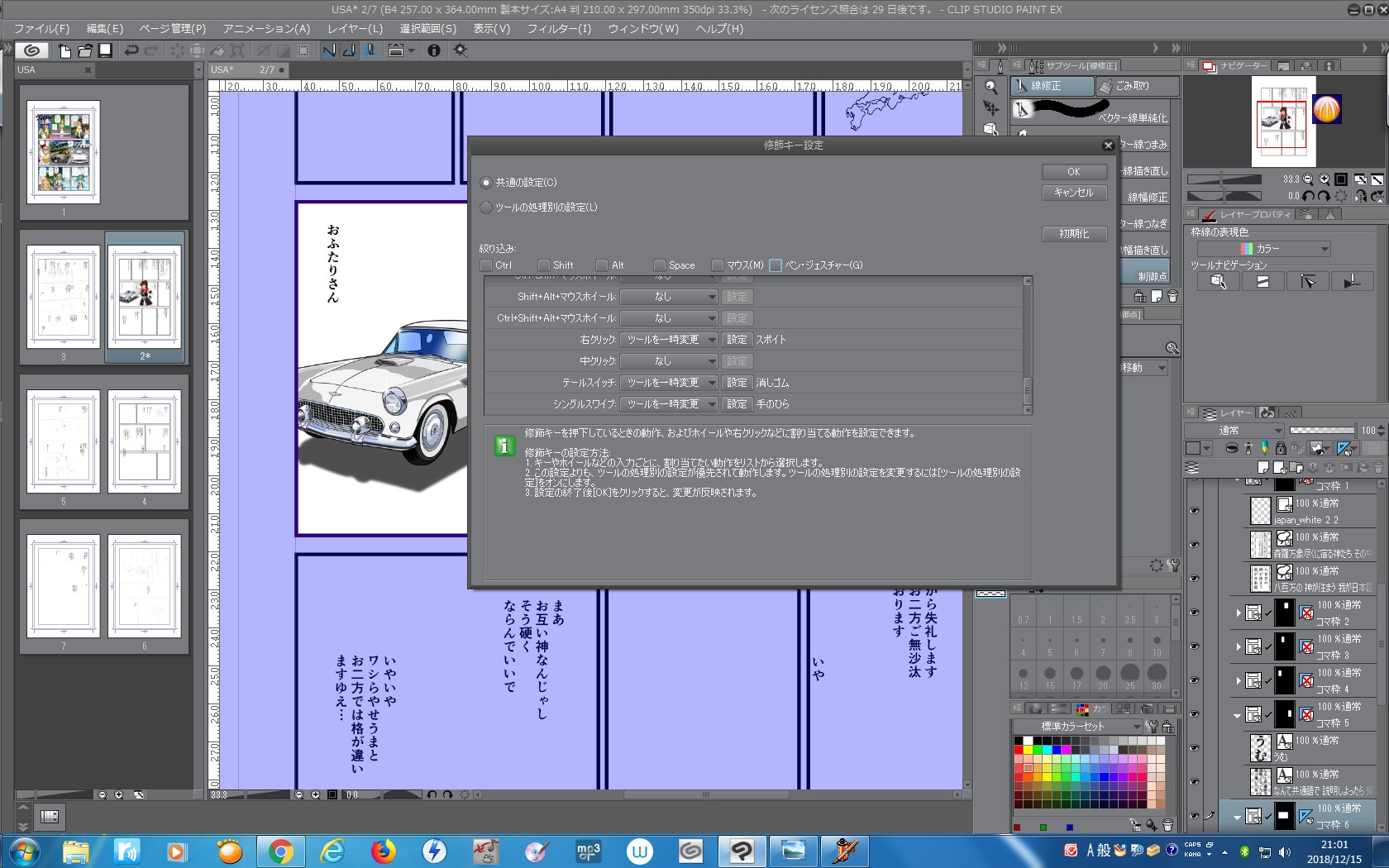The image size is (1389, 868).
Task: Open the フィルター(I) menu
Action: pos(559,28)
